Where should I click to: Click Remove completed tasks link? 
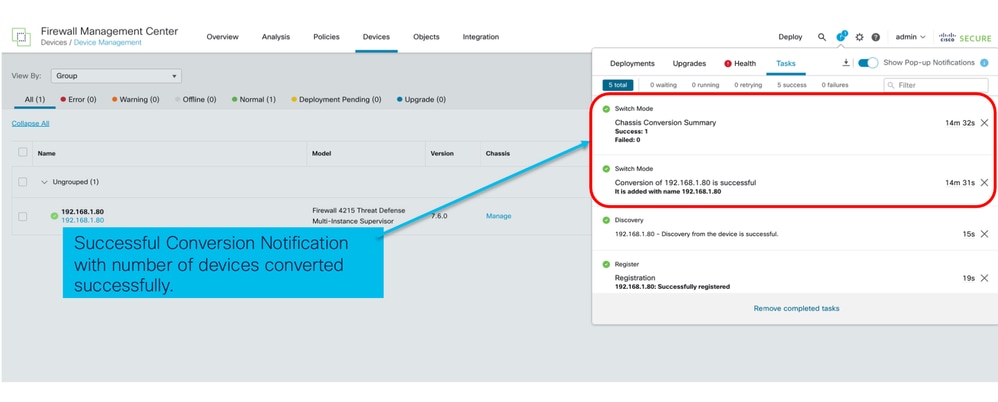796,308
